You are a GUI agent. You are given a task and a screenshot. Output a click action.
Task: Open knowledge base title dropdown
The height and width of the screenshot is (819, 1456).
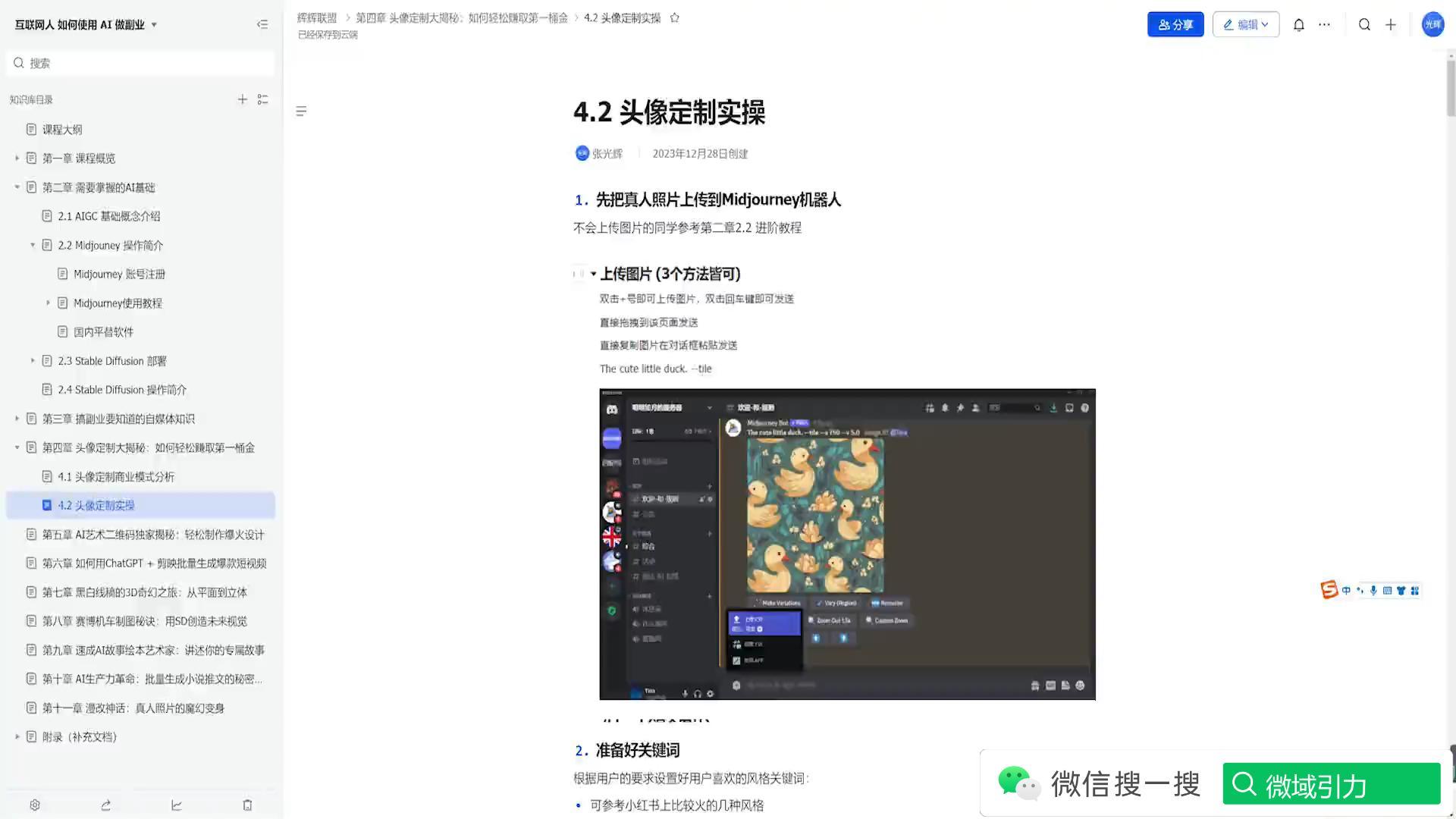(154, 24)
